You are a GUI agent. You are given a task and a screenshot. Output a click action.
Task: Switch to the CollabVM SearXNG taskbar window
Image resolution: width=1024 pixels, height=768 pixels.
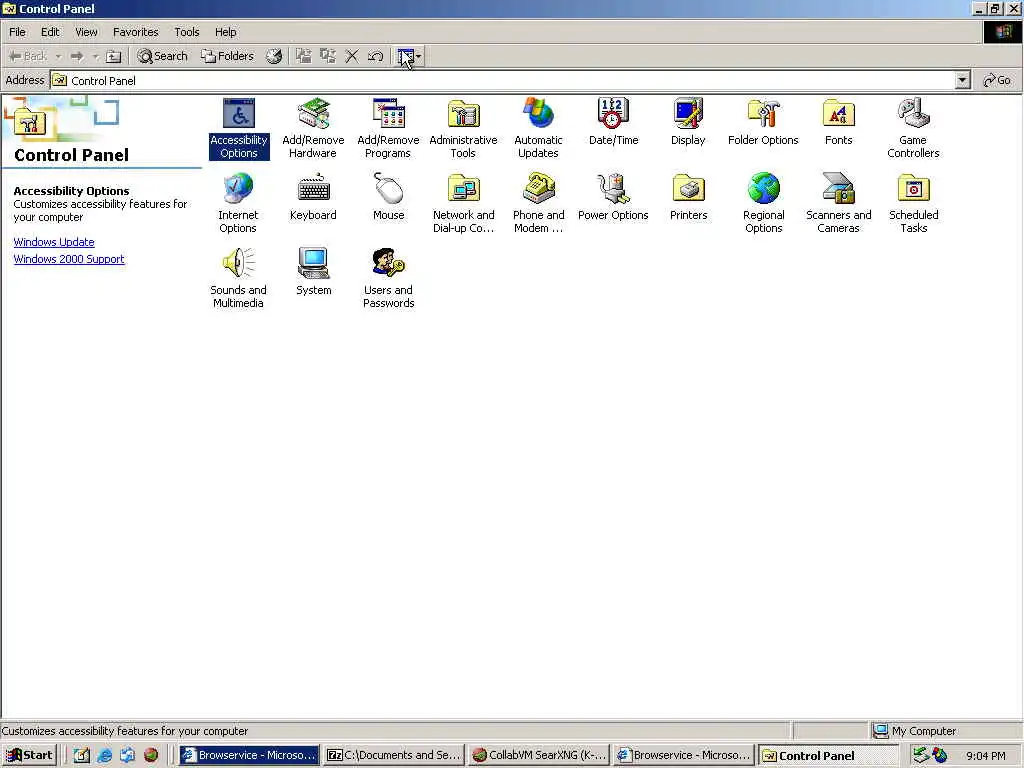pos(539,755)
